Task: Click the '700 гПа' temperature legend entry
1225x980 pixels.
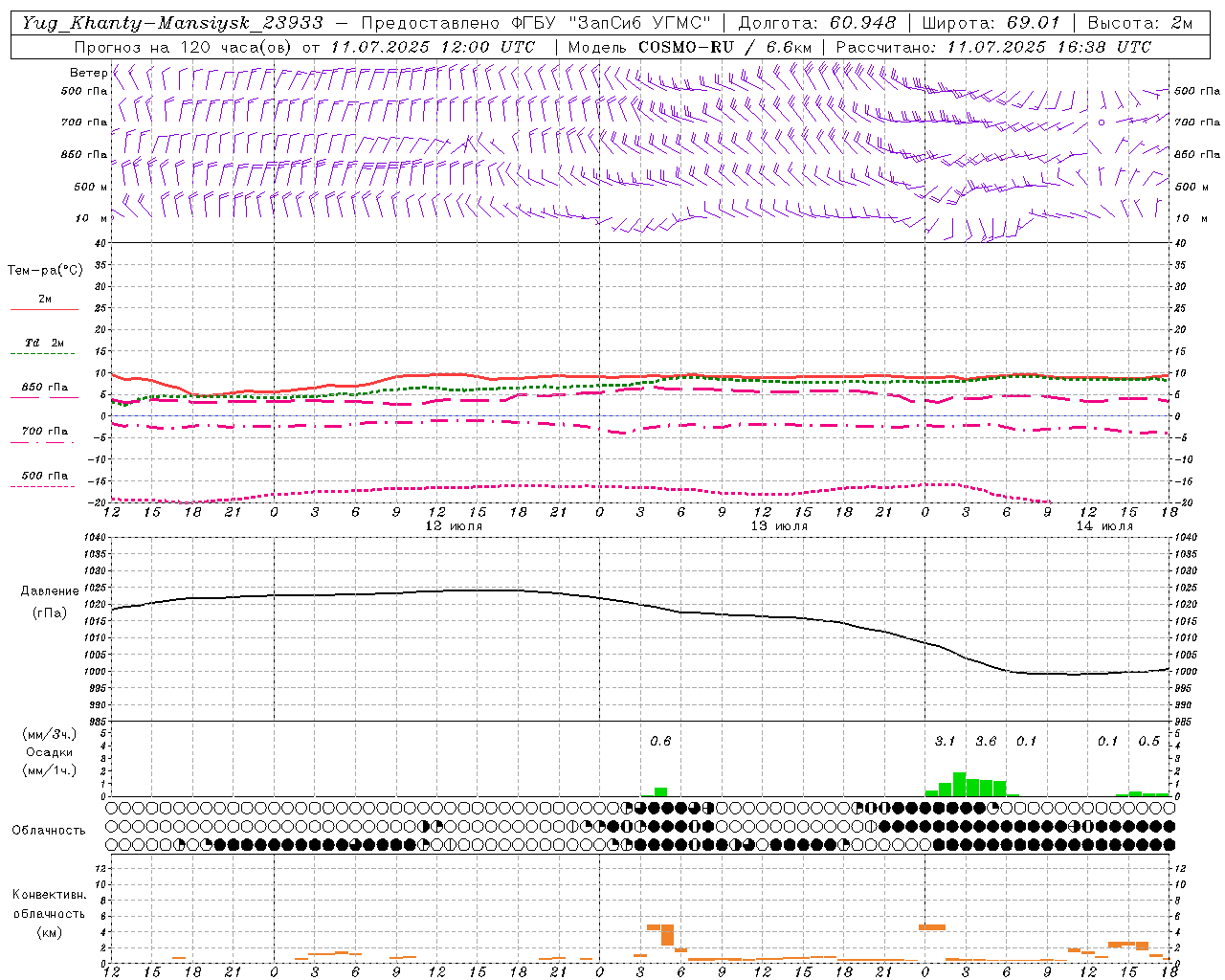Action: click(x=45, y=432)
